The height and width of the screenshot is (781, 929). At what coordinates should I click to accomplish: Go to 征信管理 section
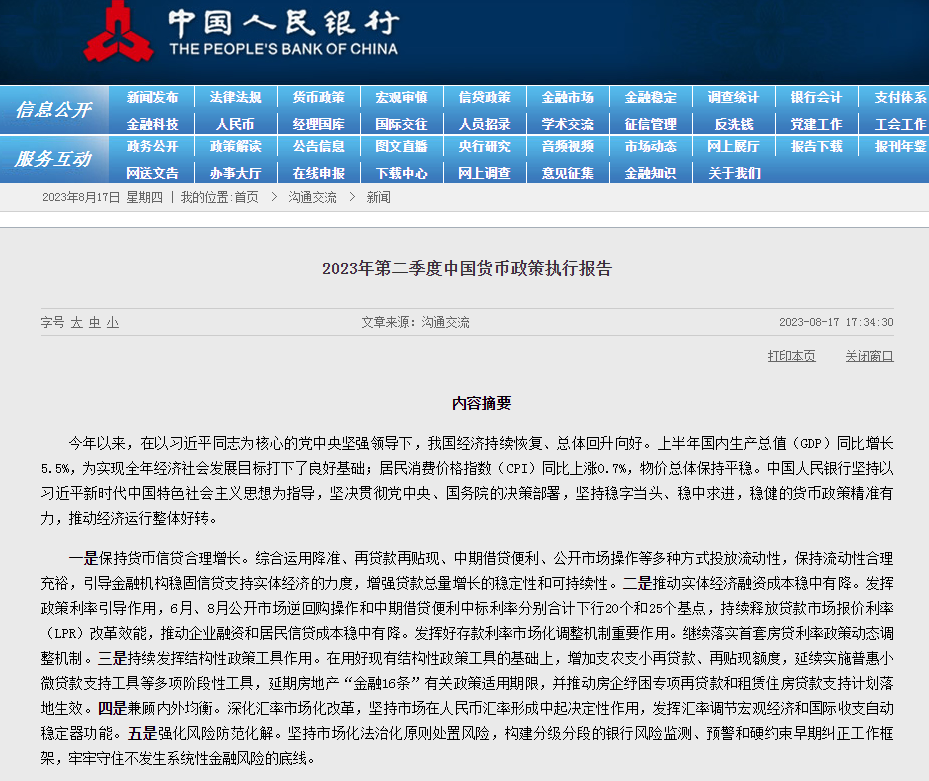pos(650,124)
